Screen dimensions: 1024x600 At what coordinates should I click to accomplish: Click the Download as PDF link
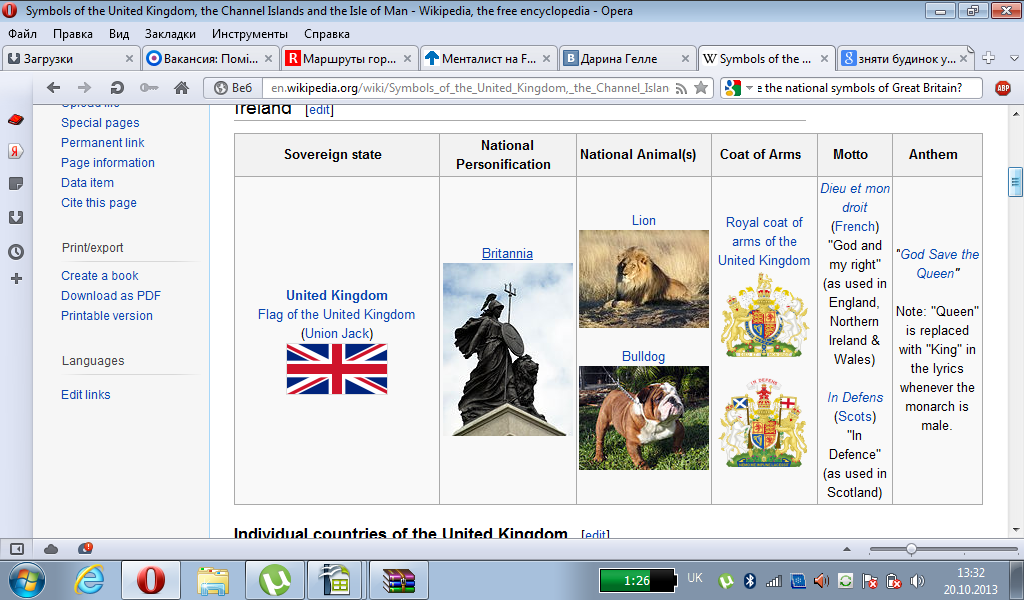(111, 296)
